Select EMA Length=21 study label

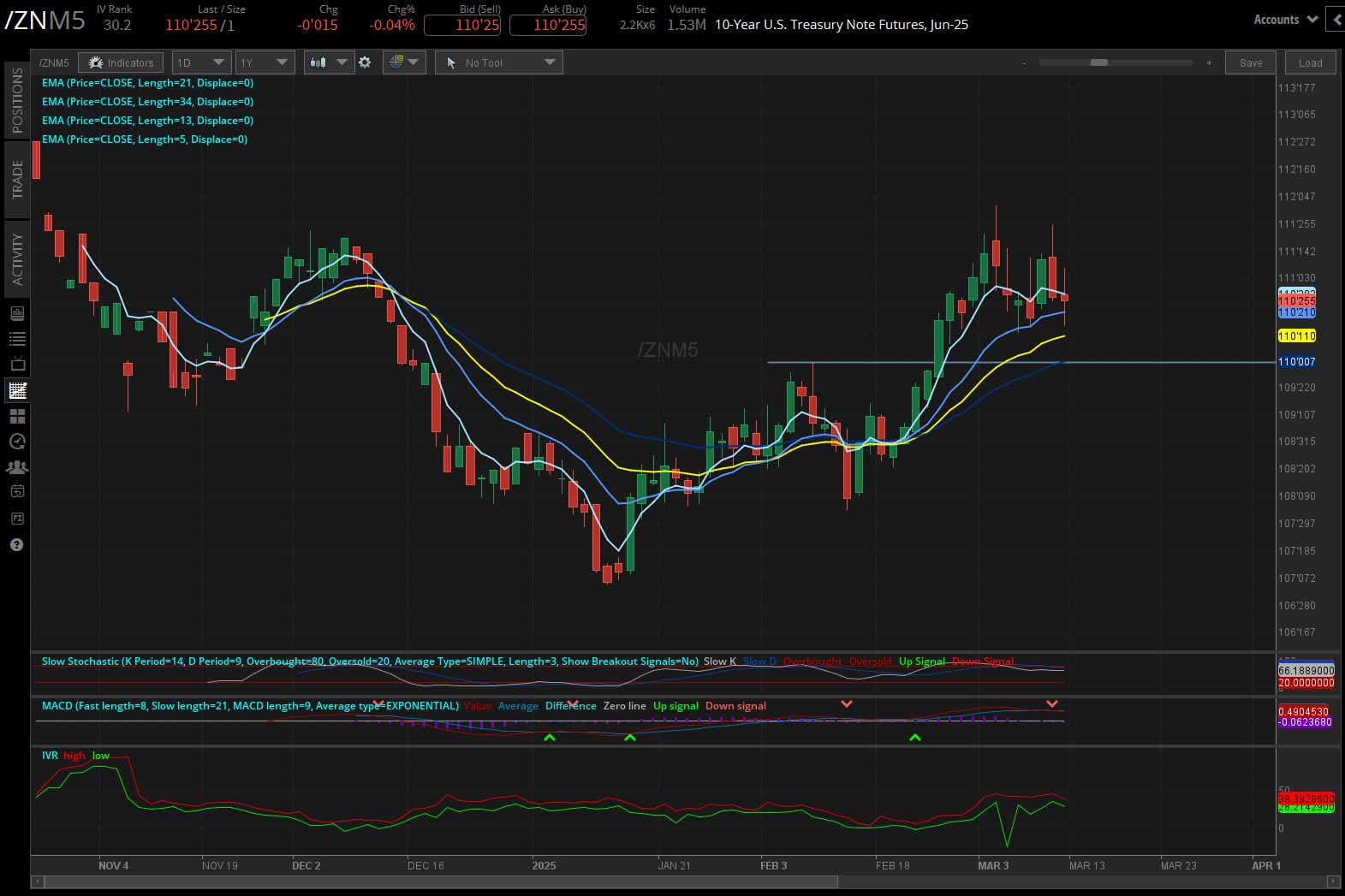pyautogui.click(x=147, y=83)
